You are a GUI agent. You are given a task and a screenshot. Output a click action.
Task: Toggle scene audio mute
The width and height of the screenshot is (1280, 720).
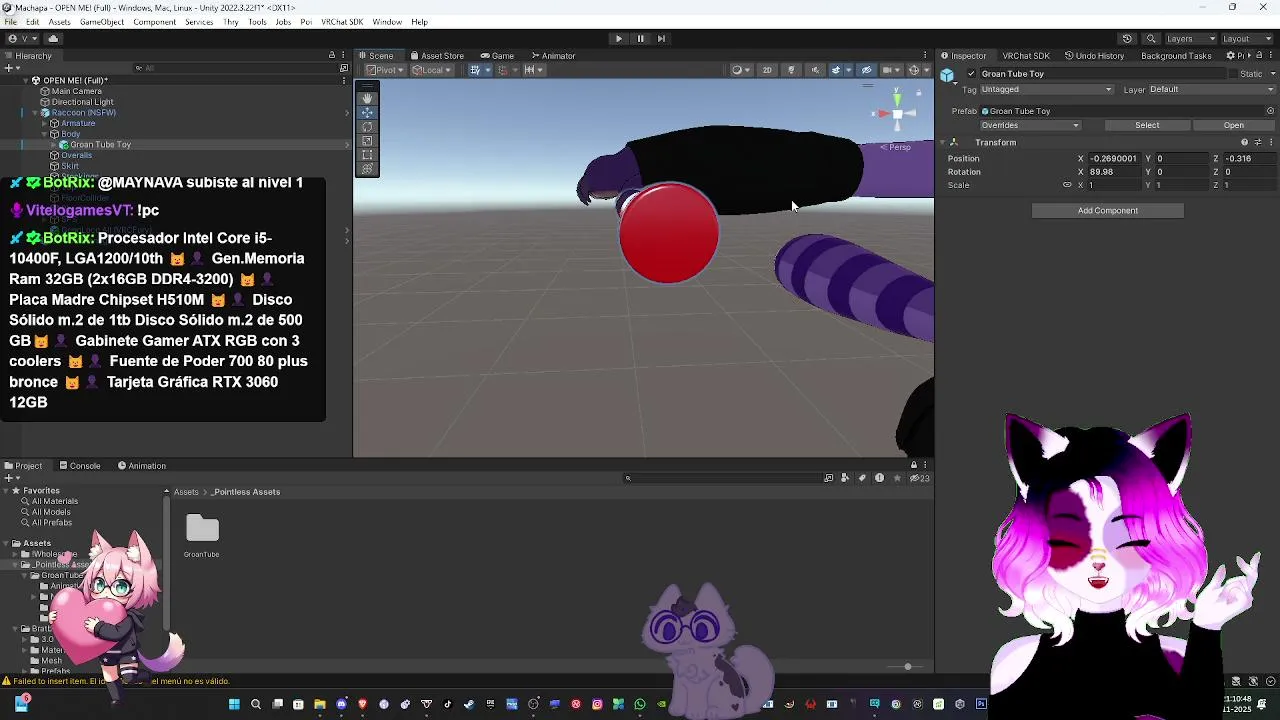815,70
